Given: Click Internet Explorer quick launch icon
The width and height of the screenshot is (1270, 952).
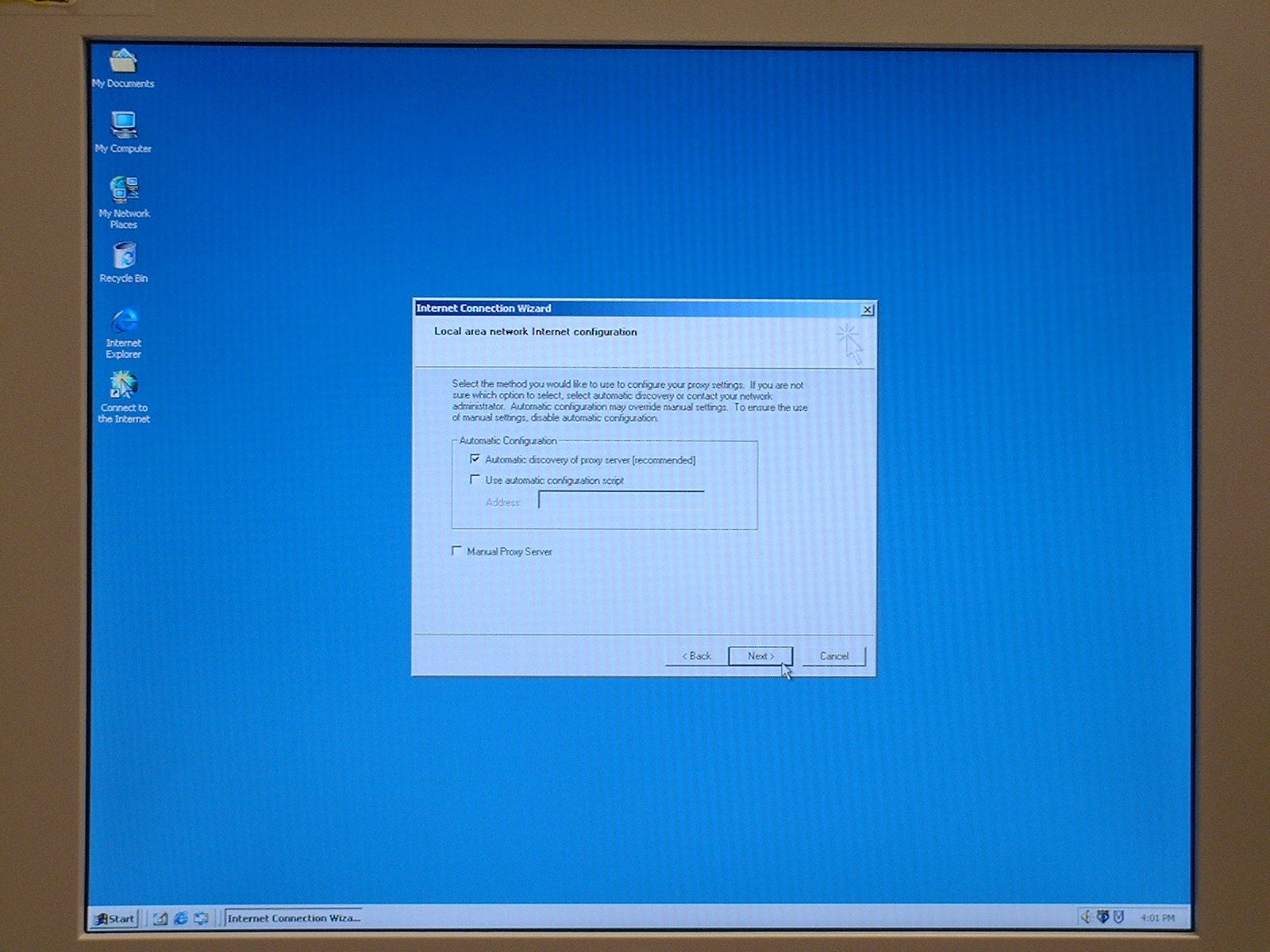Looking at the screenshot, I should point(181,918).
